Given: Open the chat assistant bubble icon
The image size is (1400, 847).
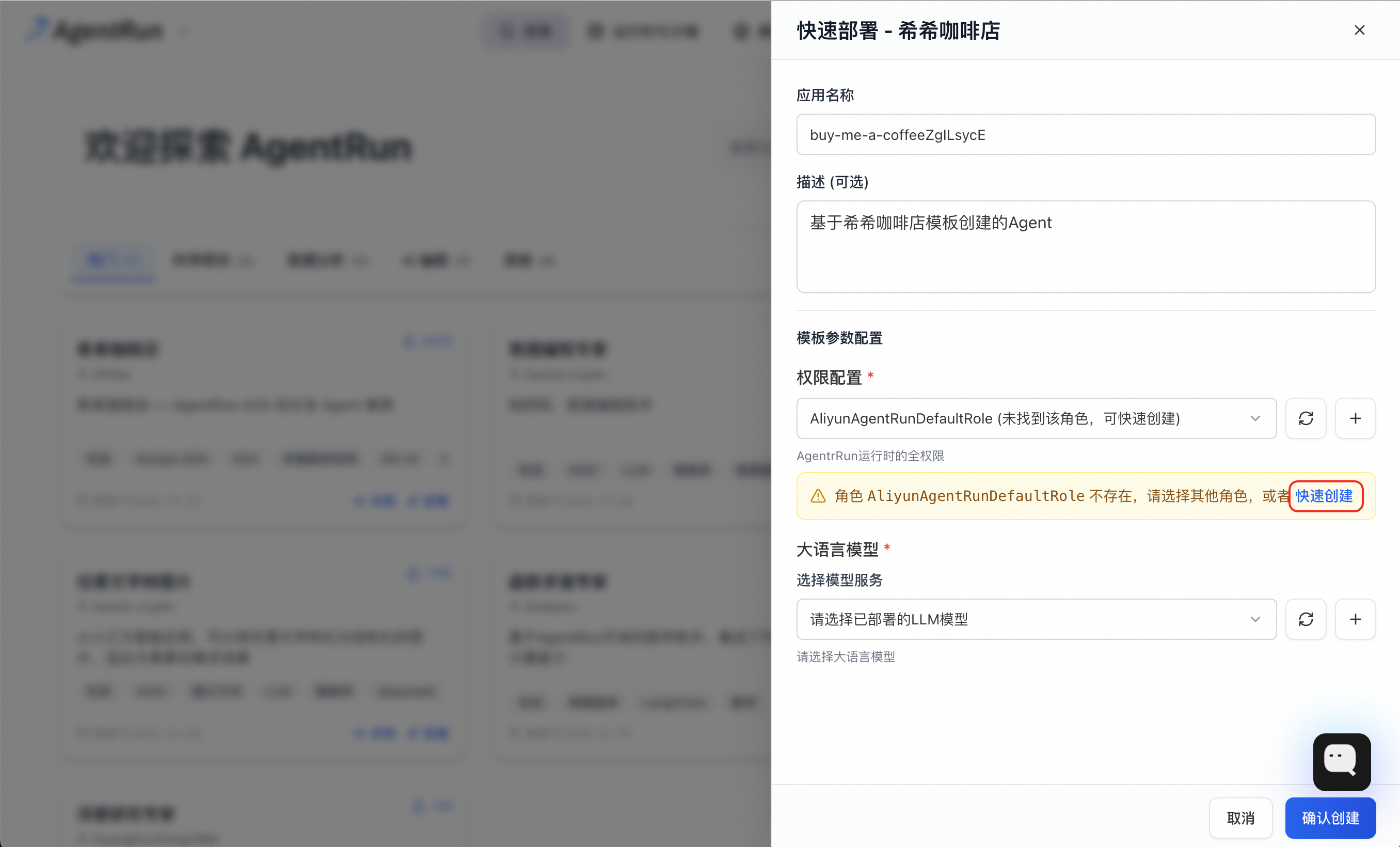Looking at the screenshot, I should point(1342,761).
